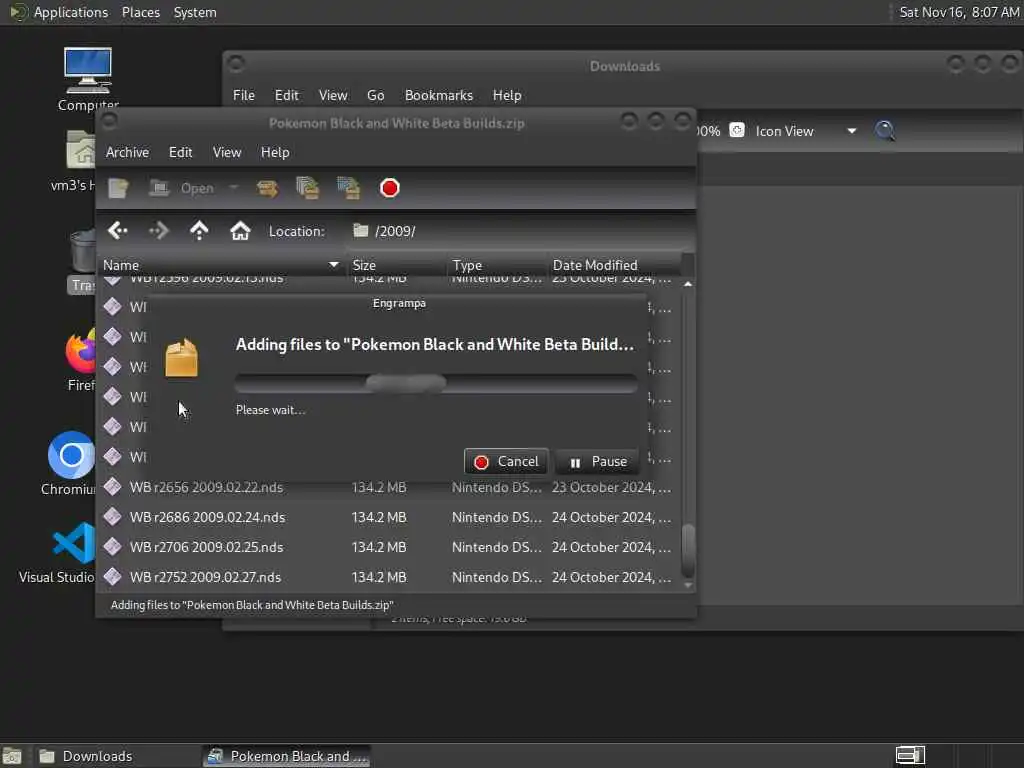
Task: Switch to Pokemon Black taskbar window
Action: point(288,756)
